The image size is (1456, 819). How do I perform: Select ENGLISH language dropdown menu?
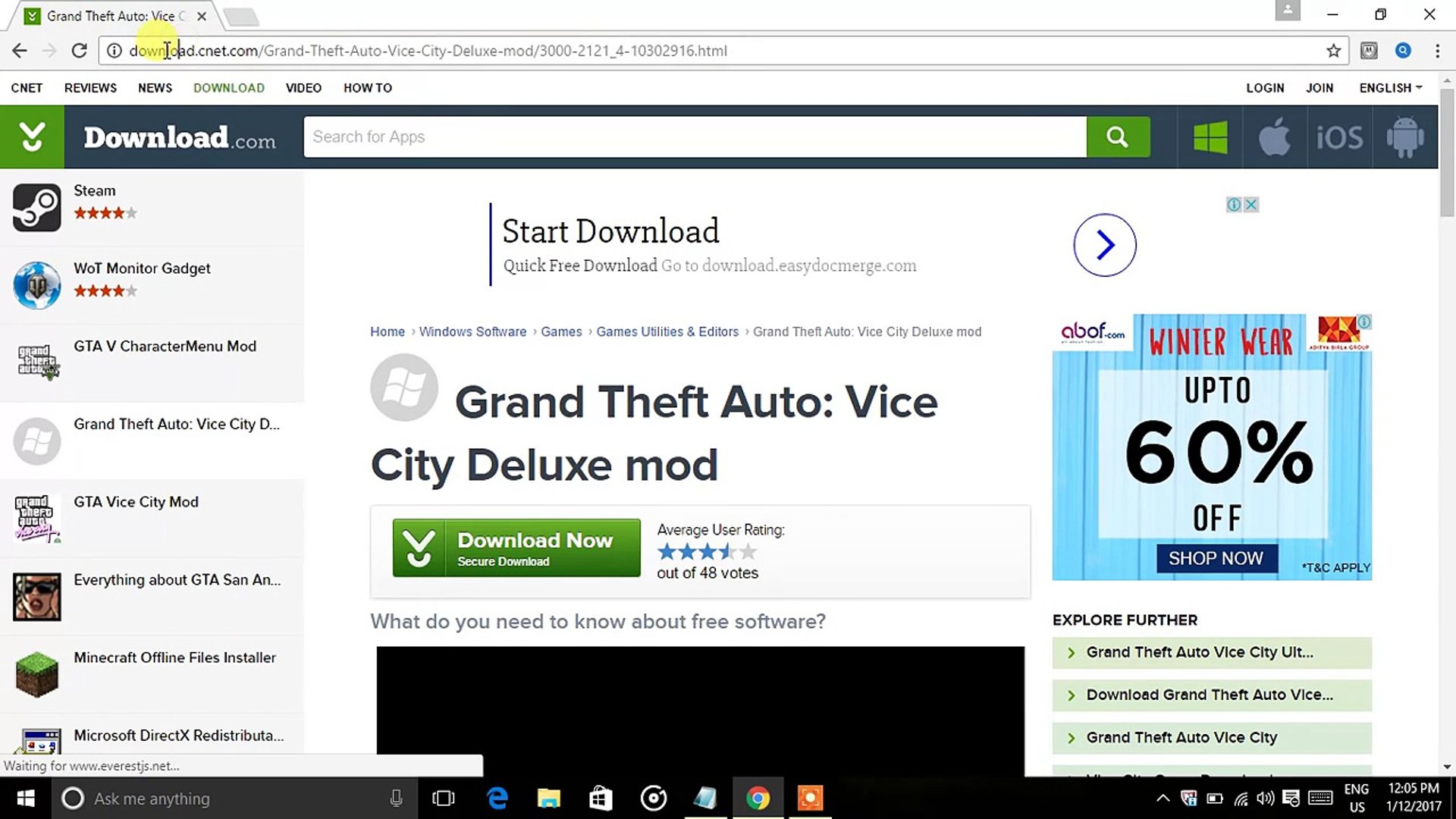click(x=1391, y=88)
